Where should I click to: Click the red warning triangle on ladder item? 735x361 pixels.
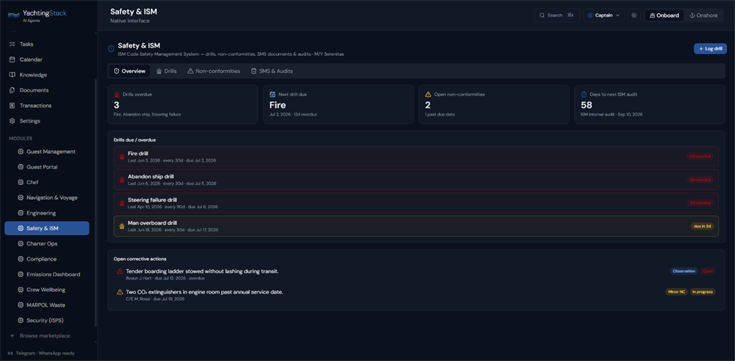(120, 271)
